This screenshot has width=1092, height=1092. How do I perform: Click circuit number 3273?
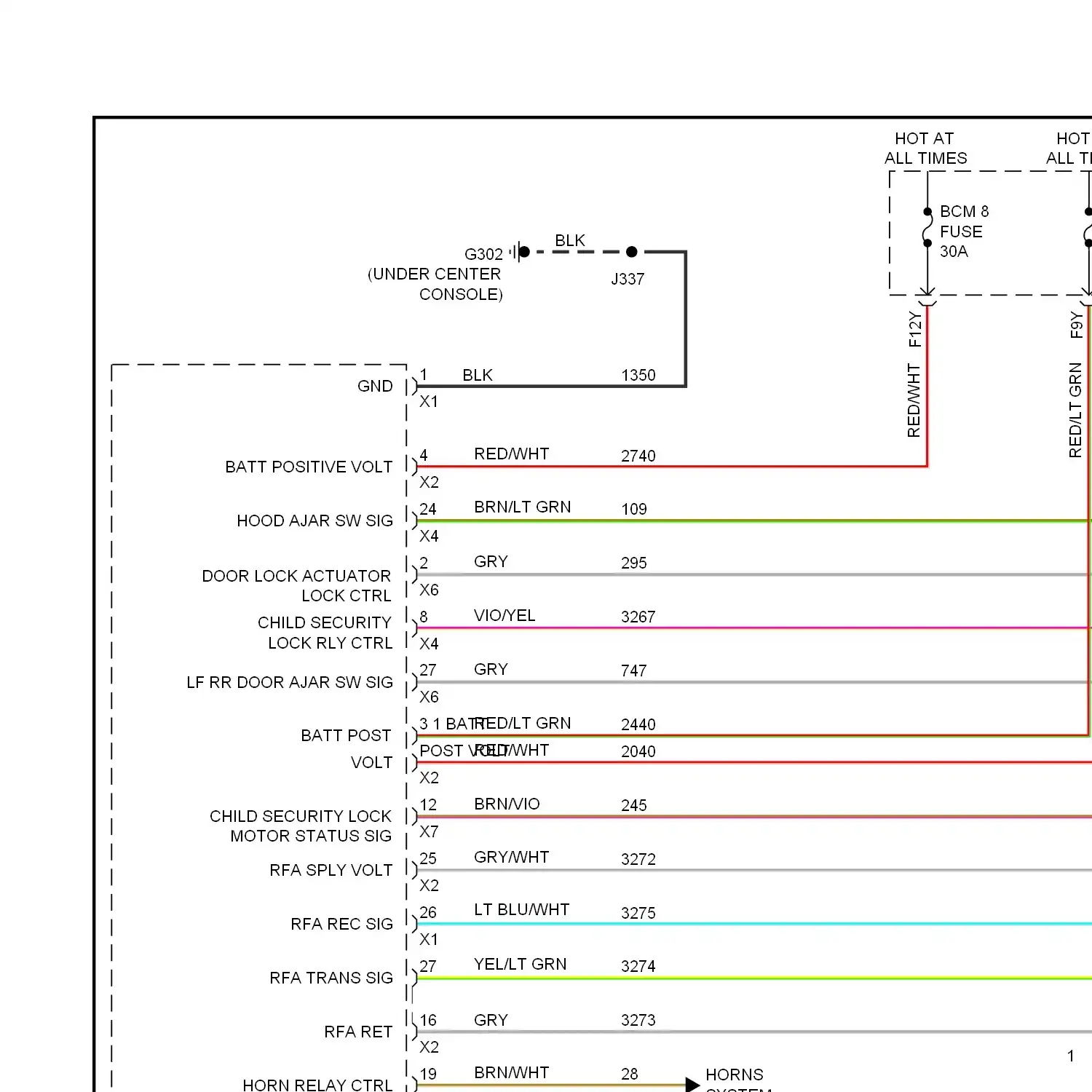pos(638,1020)
